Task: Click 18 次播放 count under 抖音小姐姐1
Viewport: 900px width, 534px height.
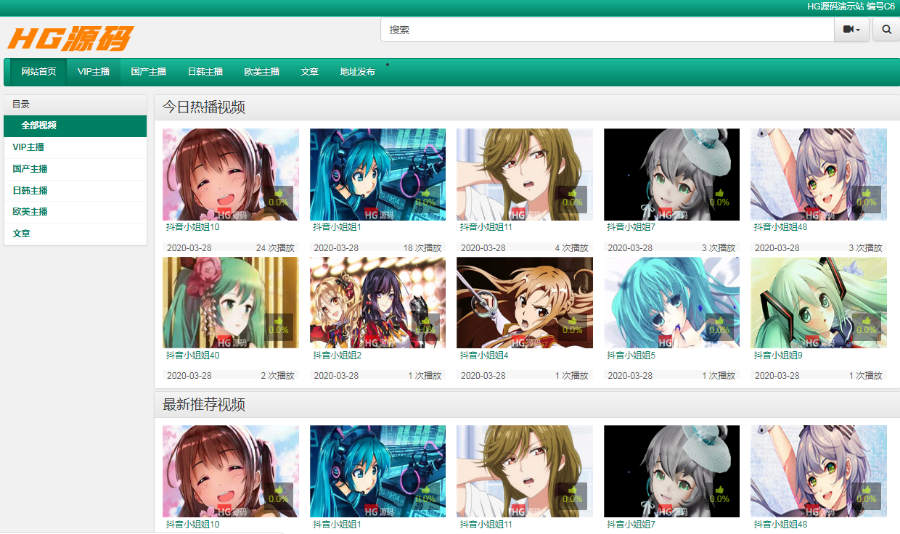Action: click(x=422, y=248)
